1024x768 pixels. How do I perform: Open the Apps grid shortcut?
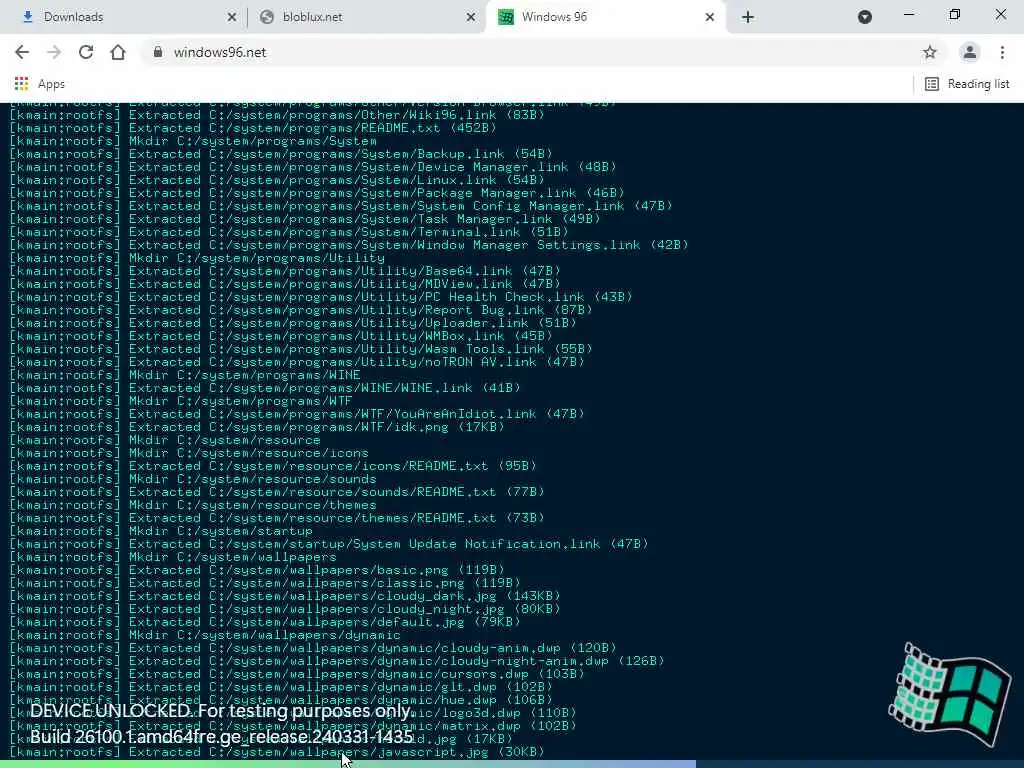tap(39, 84)
